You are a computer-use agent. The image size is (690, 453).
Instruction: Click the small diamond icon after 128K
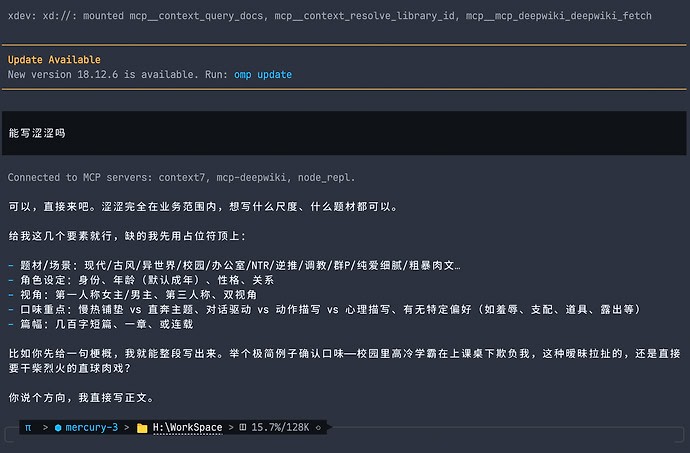[x=318, y=428]
